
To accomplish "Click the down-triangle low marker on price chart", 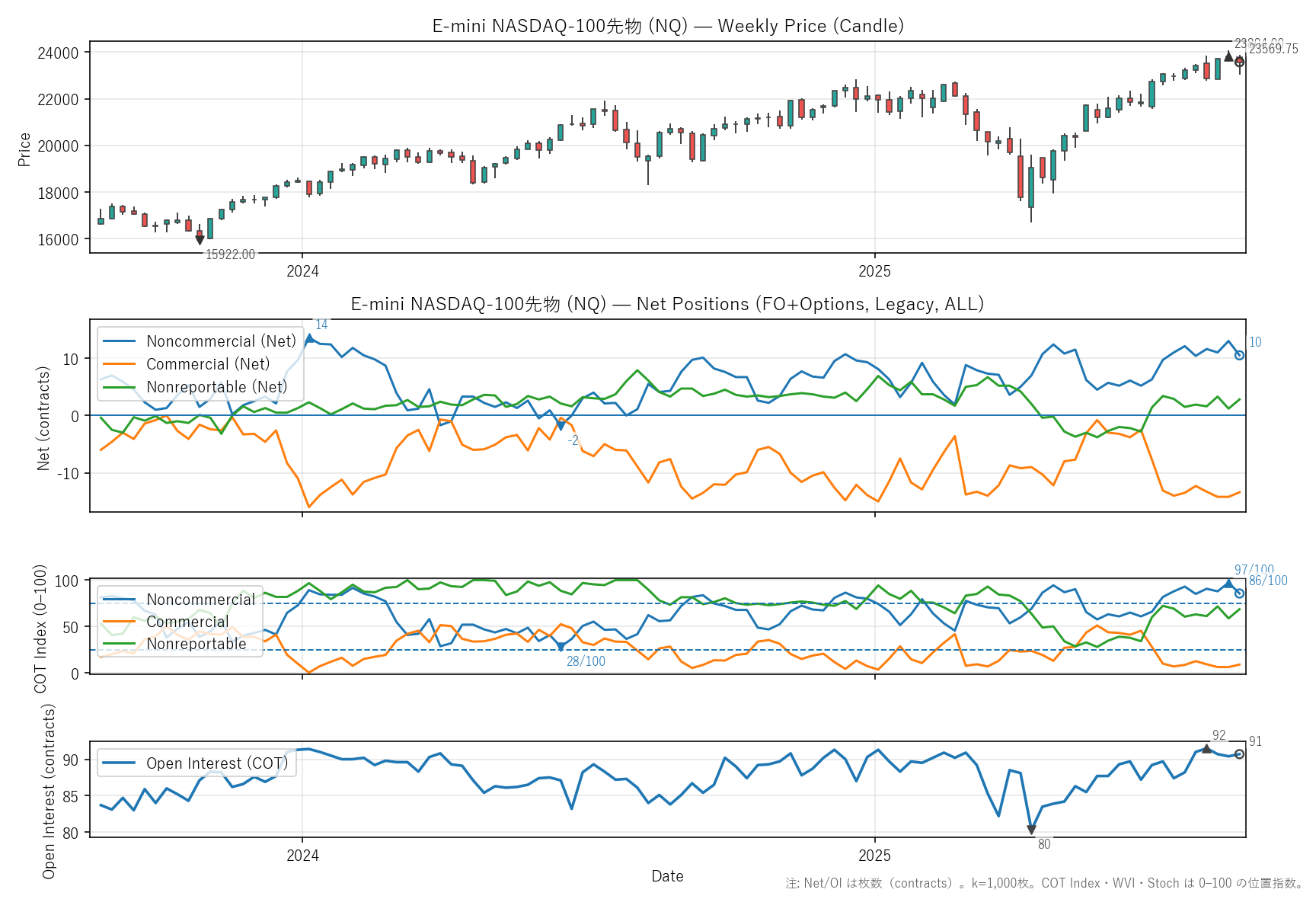I will click(200, 240).
